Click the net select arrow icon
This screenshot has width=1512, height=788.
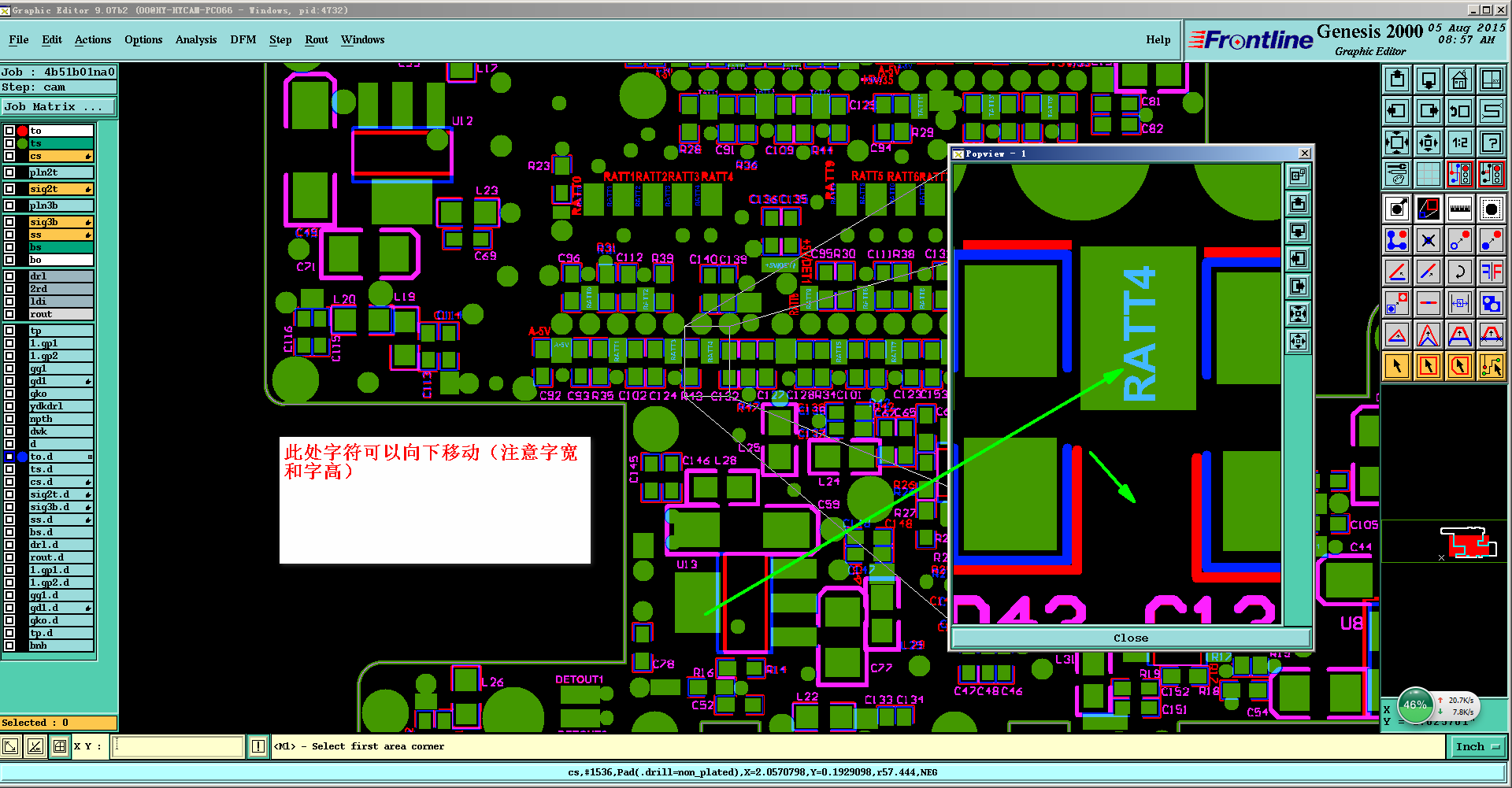(x=1492, y=365)
